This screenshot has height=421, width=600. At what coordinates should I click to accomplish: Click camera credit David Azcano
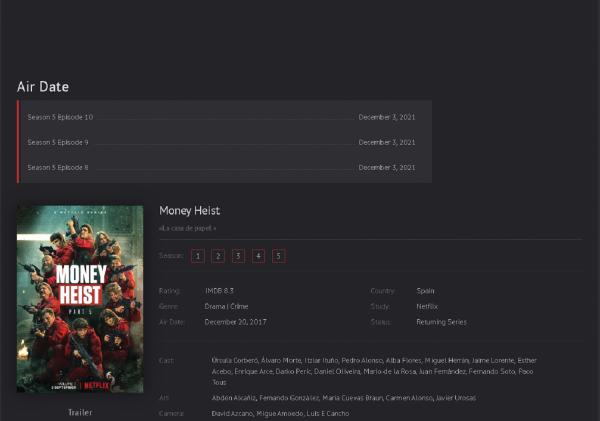click(x=232, y=414)
